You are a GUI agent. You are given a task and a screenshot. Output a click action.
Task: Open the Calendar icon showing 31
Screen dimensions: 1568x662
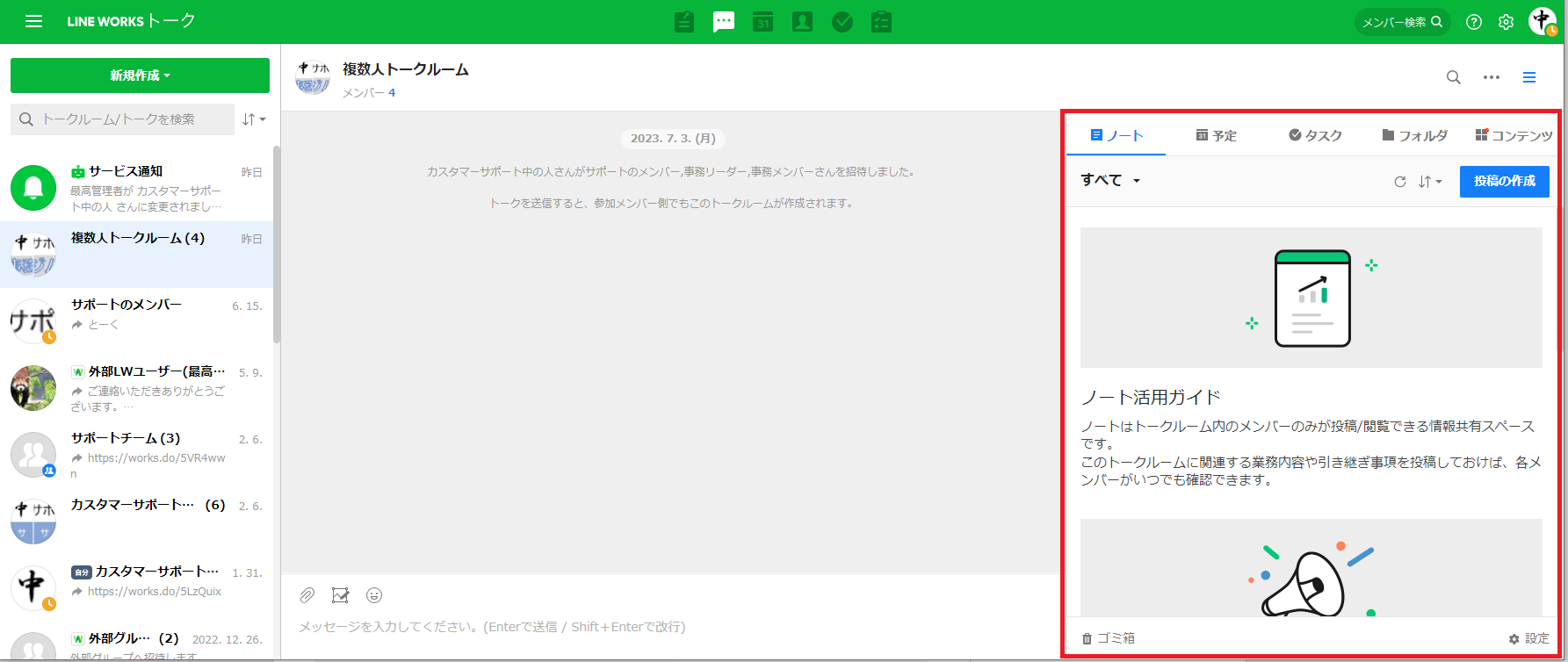coord(762,22)
